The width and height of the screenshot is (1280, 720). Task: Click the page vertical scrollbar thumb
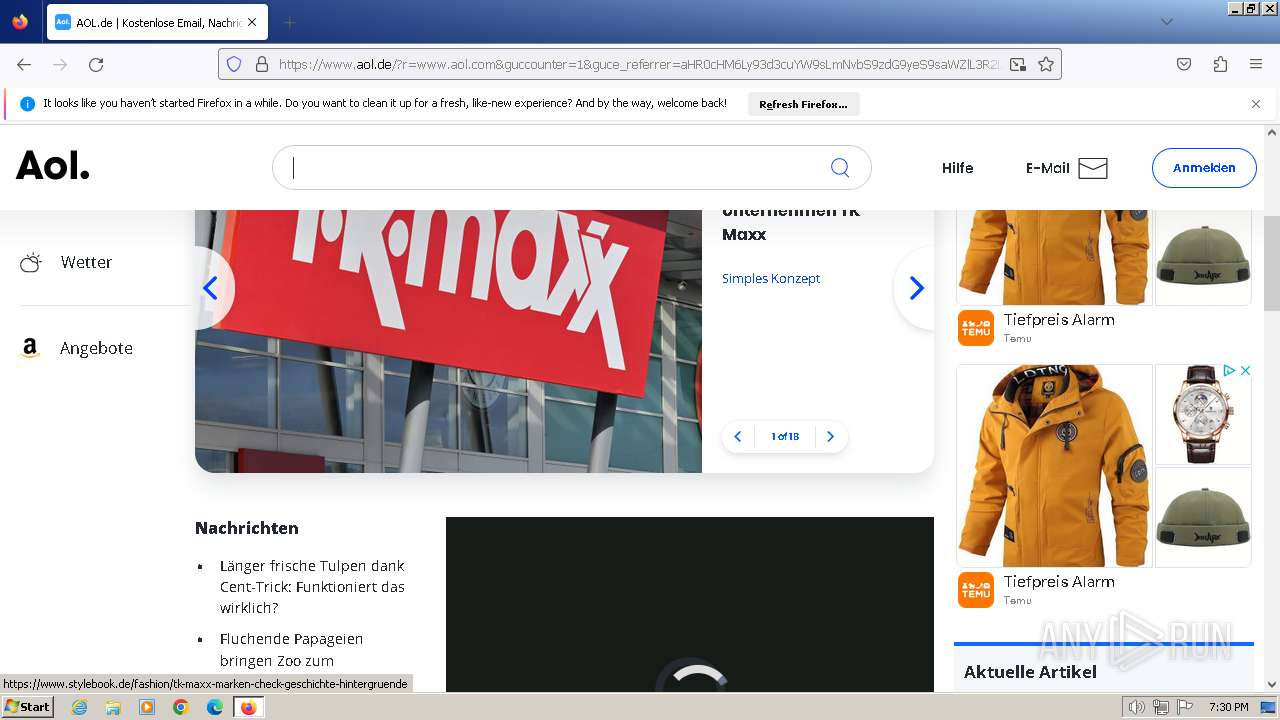1272,264
